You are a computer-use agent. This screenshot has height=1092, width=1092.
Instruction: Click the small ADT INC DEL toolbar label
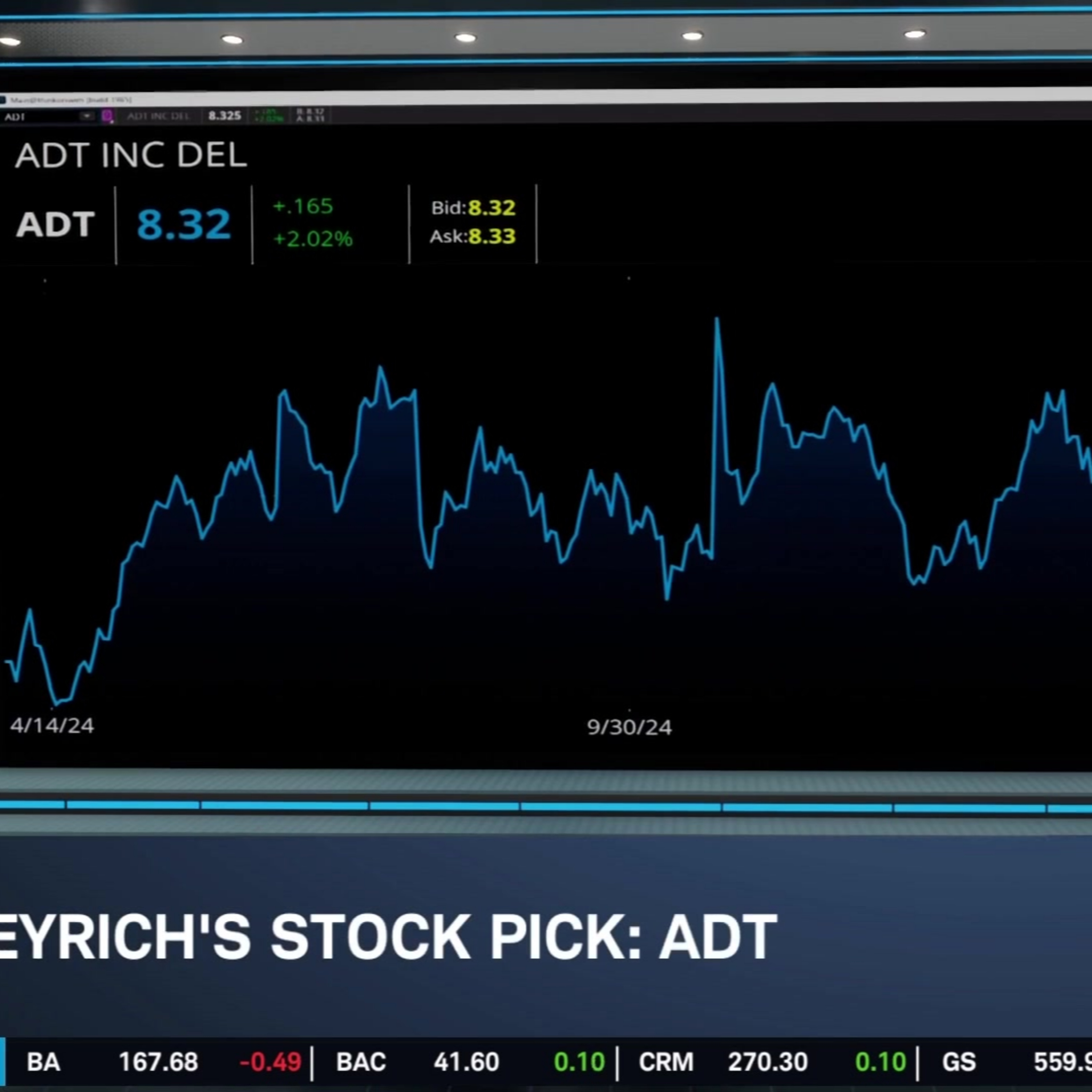pos(158,116)
